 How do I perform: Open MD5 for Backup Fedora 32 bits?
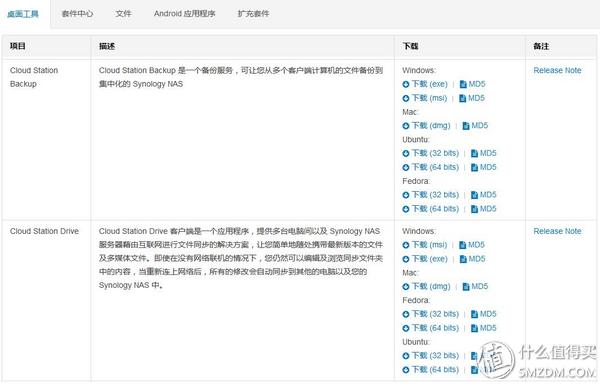coord(484,195)
